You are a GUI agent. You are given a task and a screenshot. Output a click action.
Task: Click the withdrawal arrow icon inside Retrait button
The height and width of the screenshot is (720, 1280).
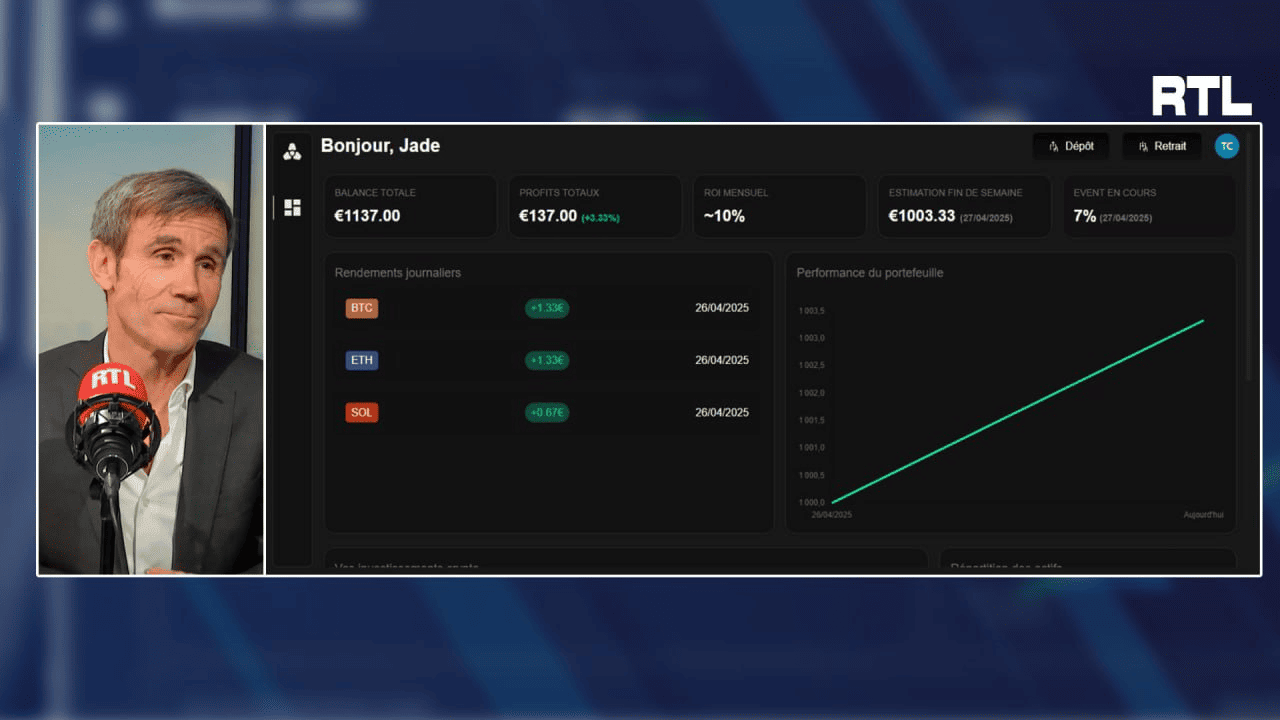click(x=1143, y=145)
